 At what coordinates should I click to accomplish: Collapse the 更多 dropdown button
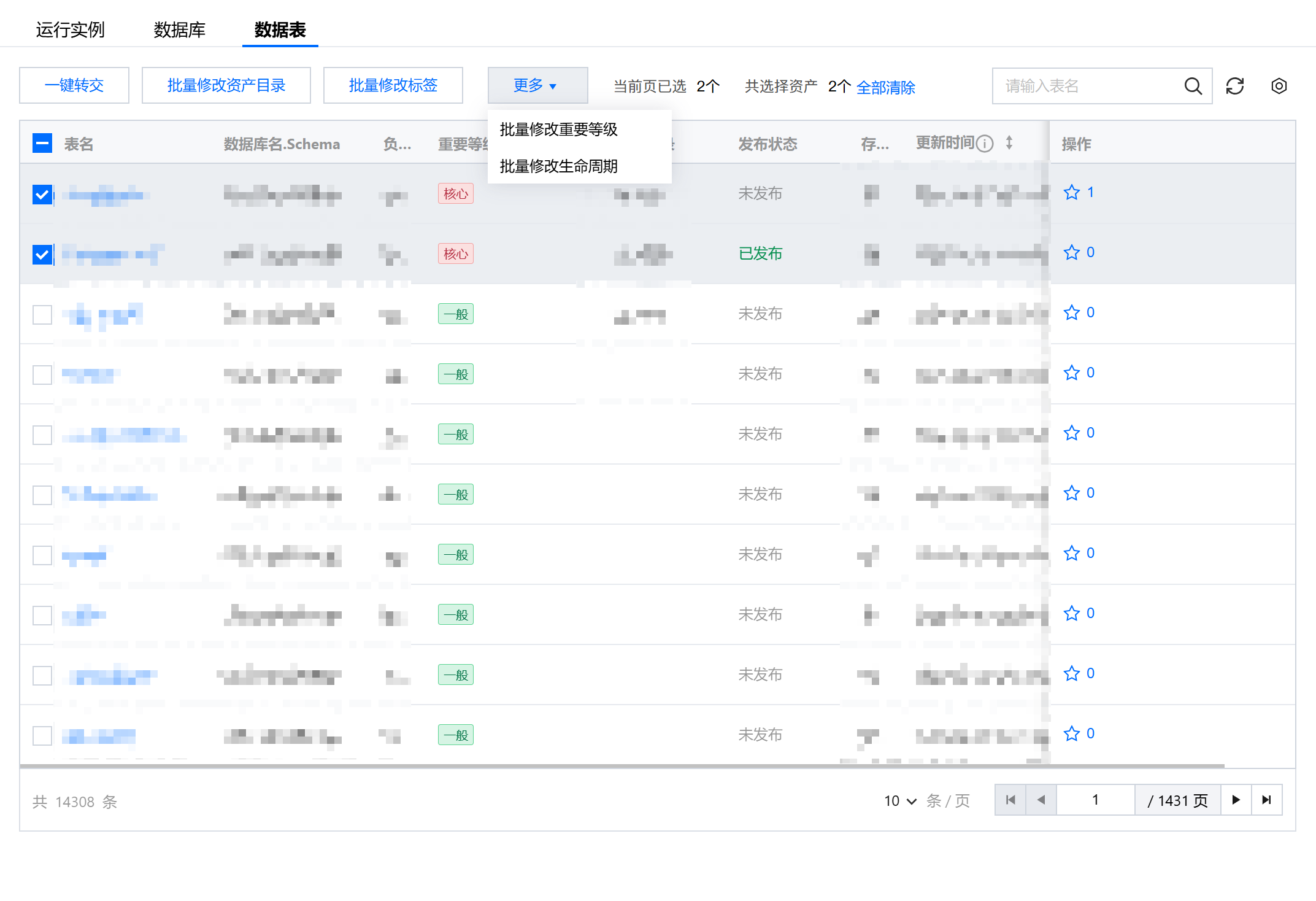click(537, 85)
